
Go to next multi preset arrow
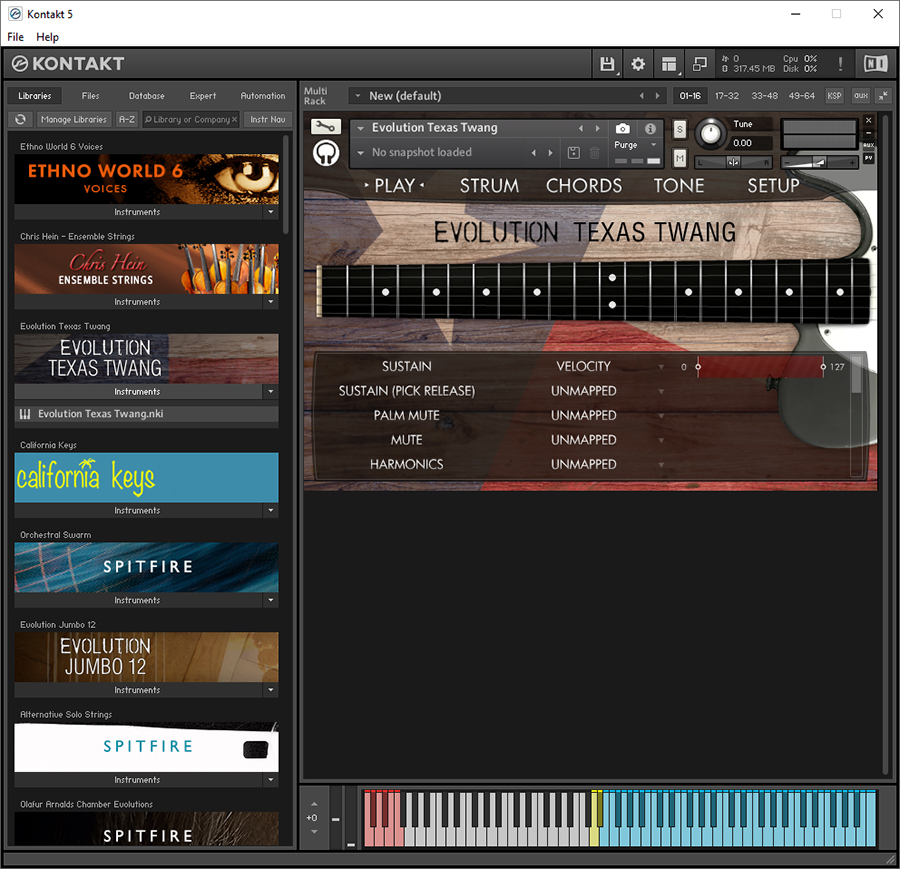pos(657,96)
